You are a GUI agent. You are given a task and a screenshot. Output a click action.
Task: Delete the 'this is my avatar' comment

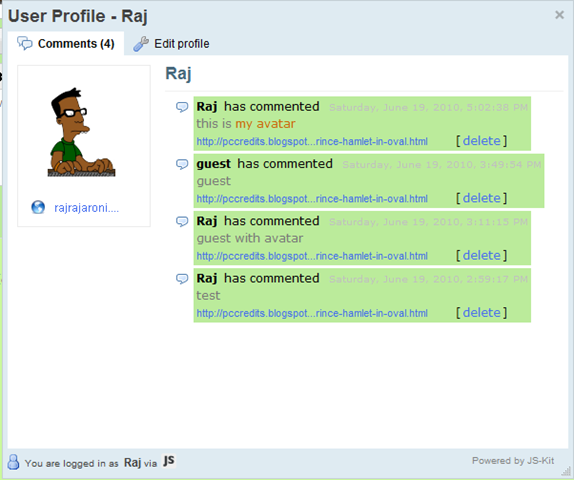[481, 141]
